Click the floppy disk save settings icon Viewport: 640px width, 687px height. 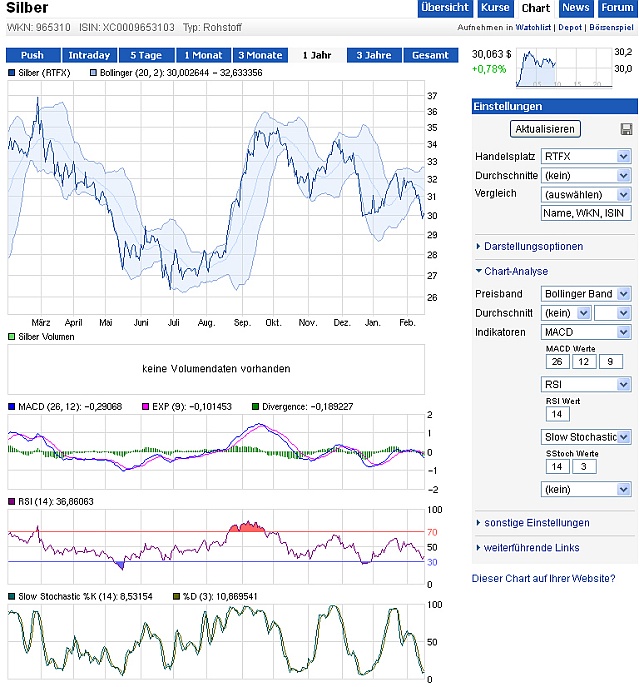tap(626, 129)
